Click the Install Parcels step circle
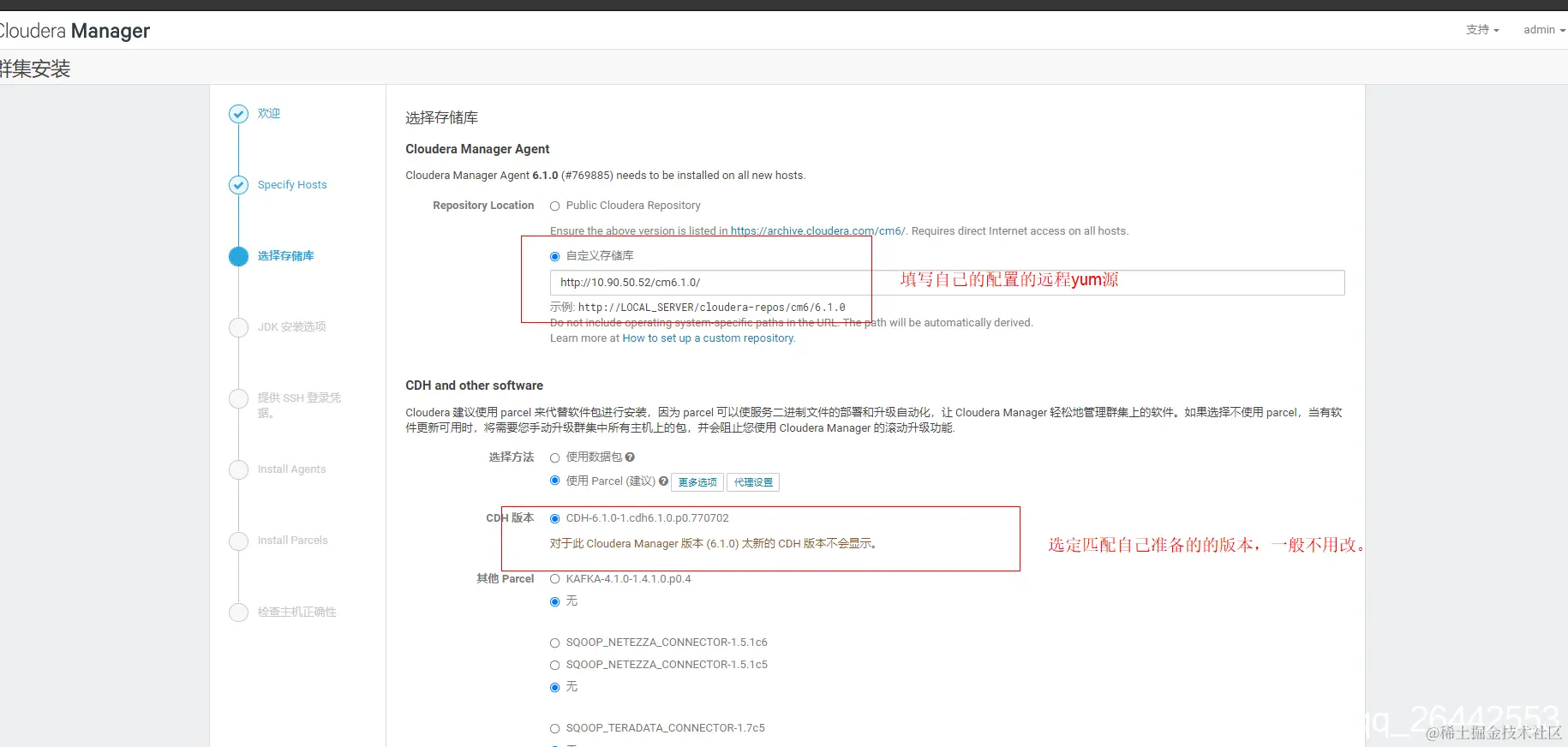Screen dimensions: 1568x747 pos(238,541)
